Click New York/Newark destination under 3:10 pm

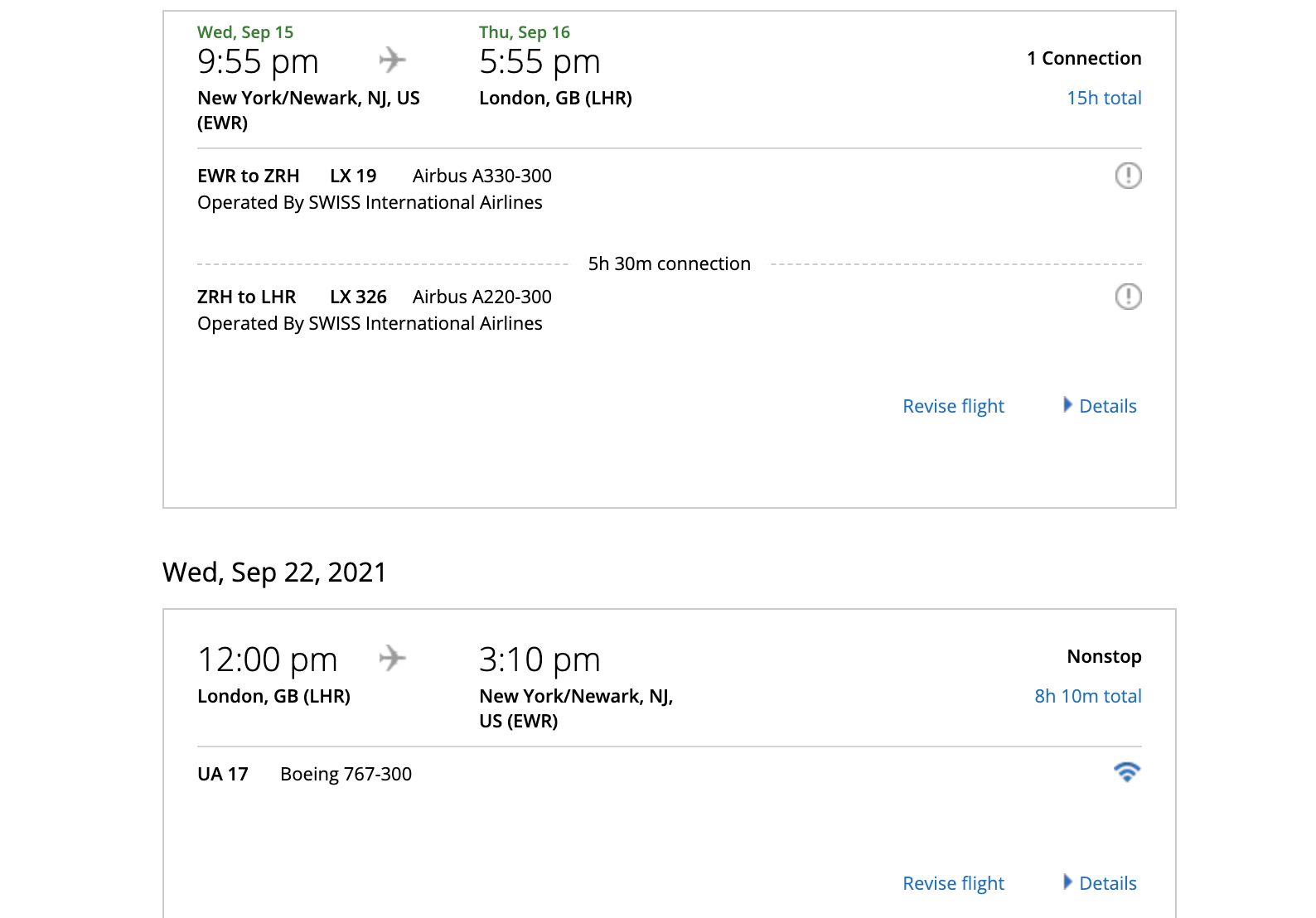(576, 708)
